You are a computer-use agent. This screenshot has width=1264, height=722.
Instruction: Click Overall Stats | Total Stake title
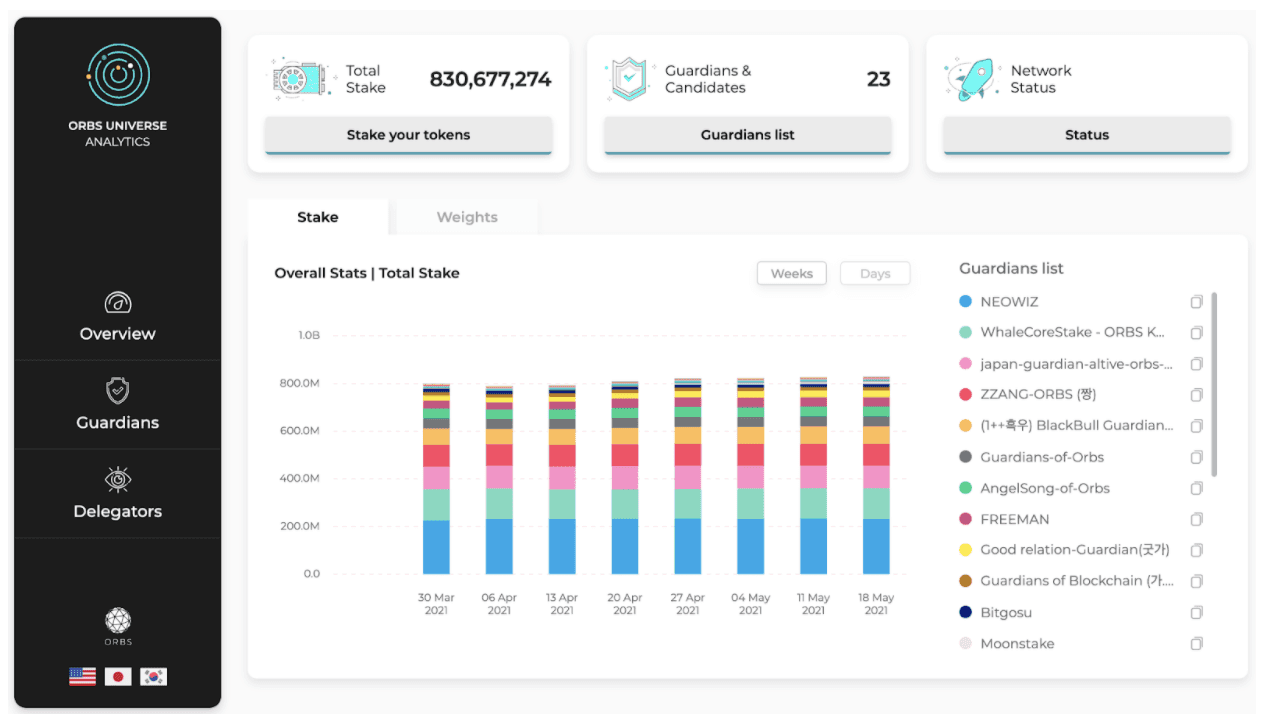367,273
